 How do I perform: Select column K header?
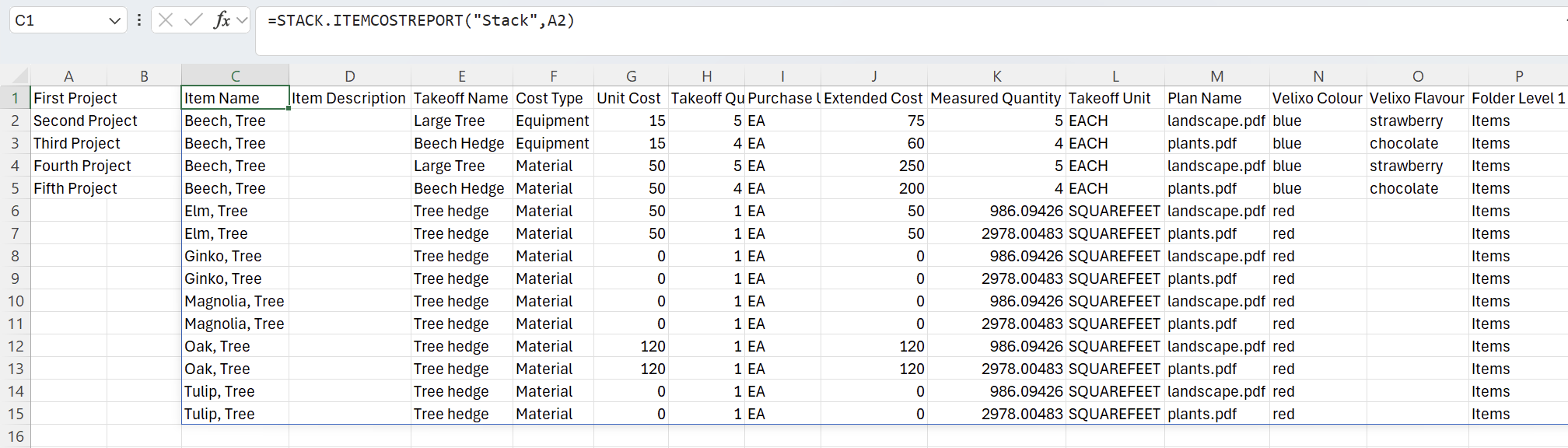pyautogui.click(x=997, y=76)
